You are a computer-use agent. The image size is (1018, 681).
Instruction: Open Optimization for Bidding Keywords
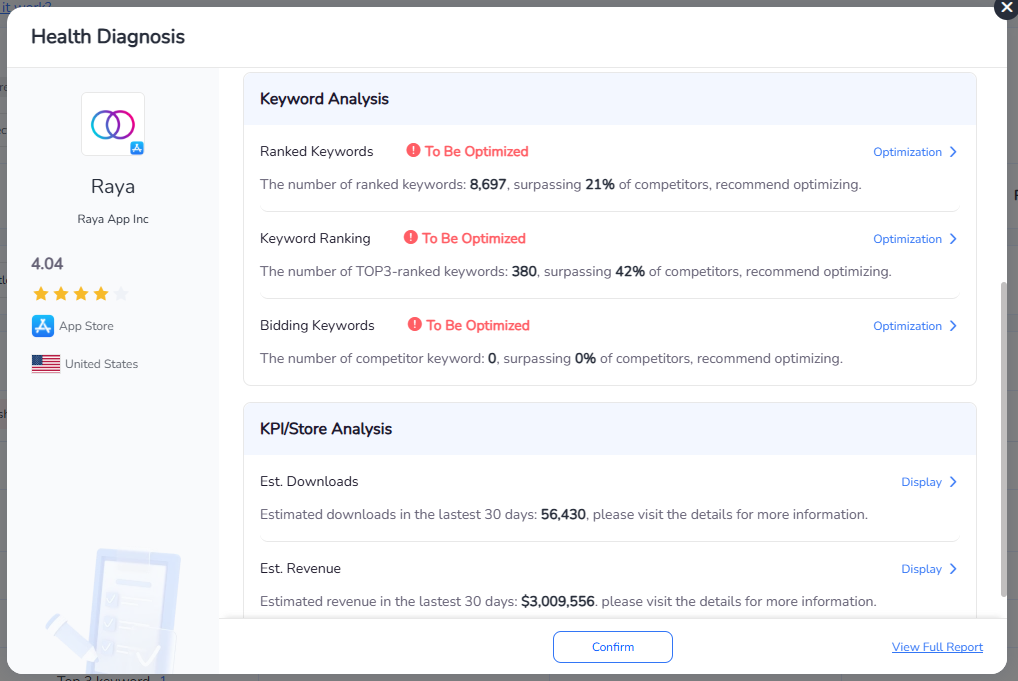tap(914, 326)
